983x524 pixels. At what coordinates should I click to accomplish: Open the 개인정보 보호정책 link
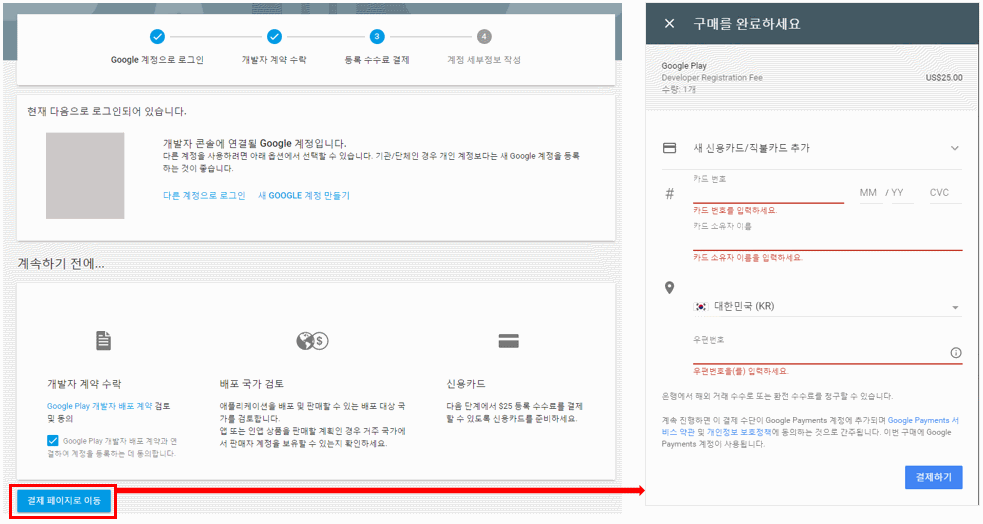click(739, 432)
